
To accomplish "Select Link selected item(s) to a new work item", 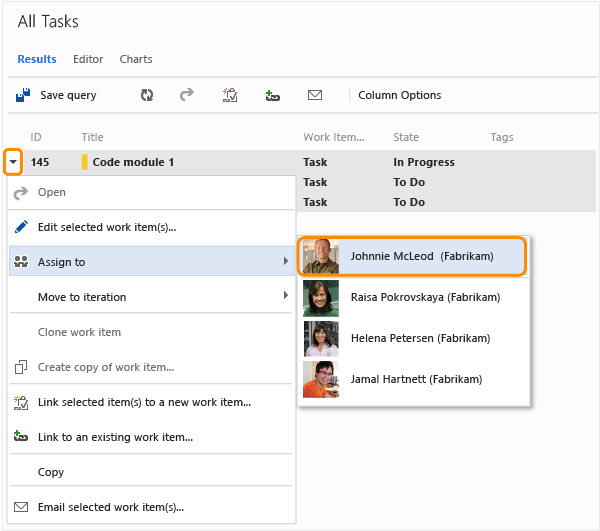I will pyautogui.click(x=152, y=402).
